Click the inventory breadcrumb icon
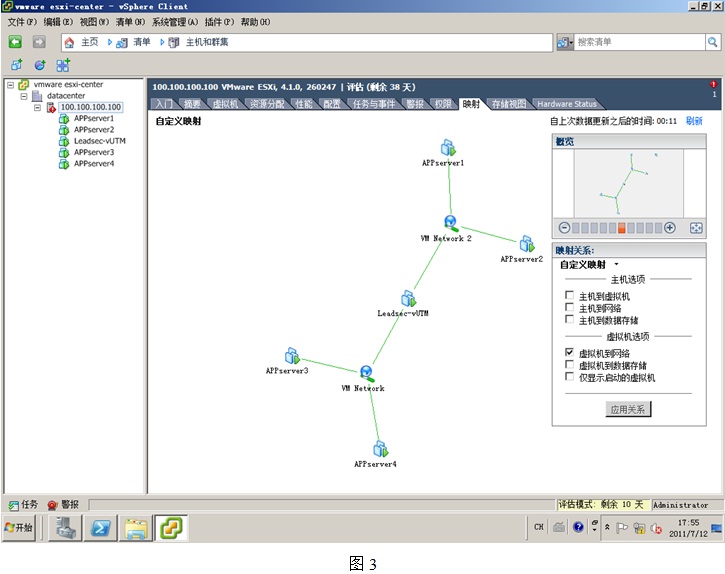This screenshot has height=574, width=725. (x=122, y=43)
